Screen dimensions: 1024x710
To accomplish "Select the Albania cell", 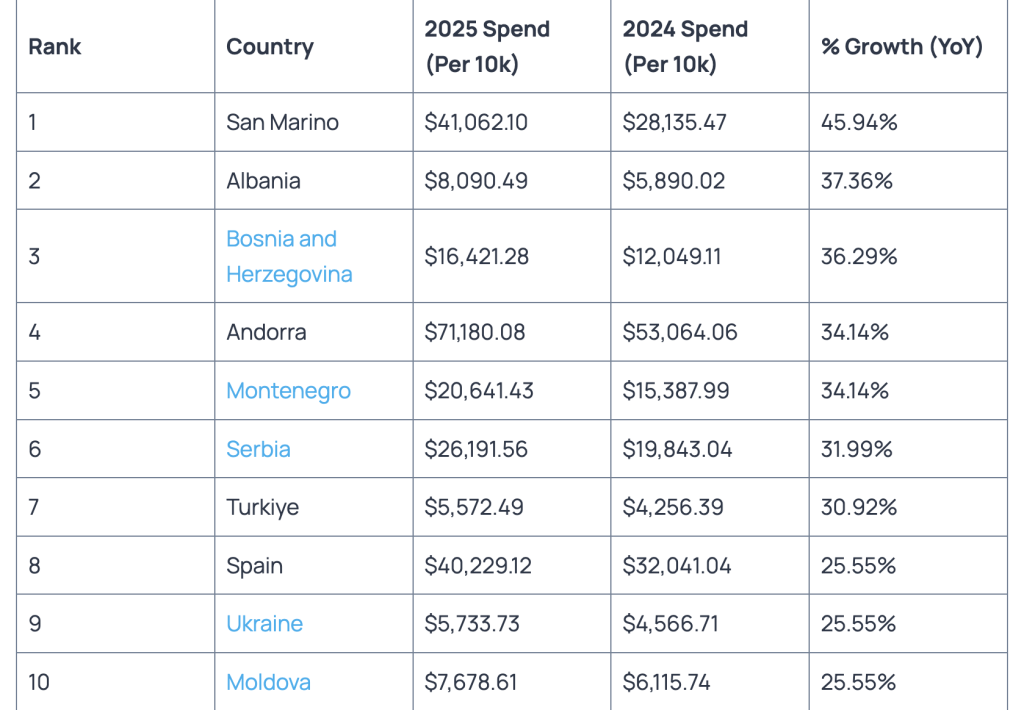I will pos(263,181).
